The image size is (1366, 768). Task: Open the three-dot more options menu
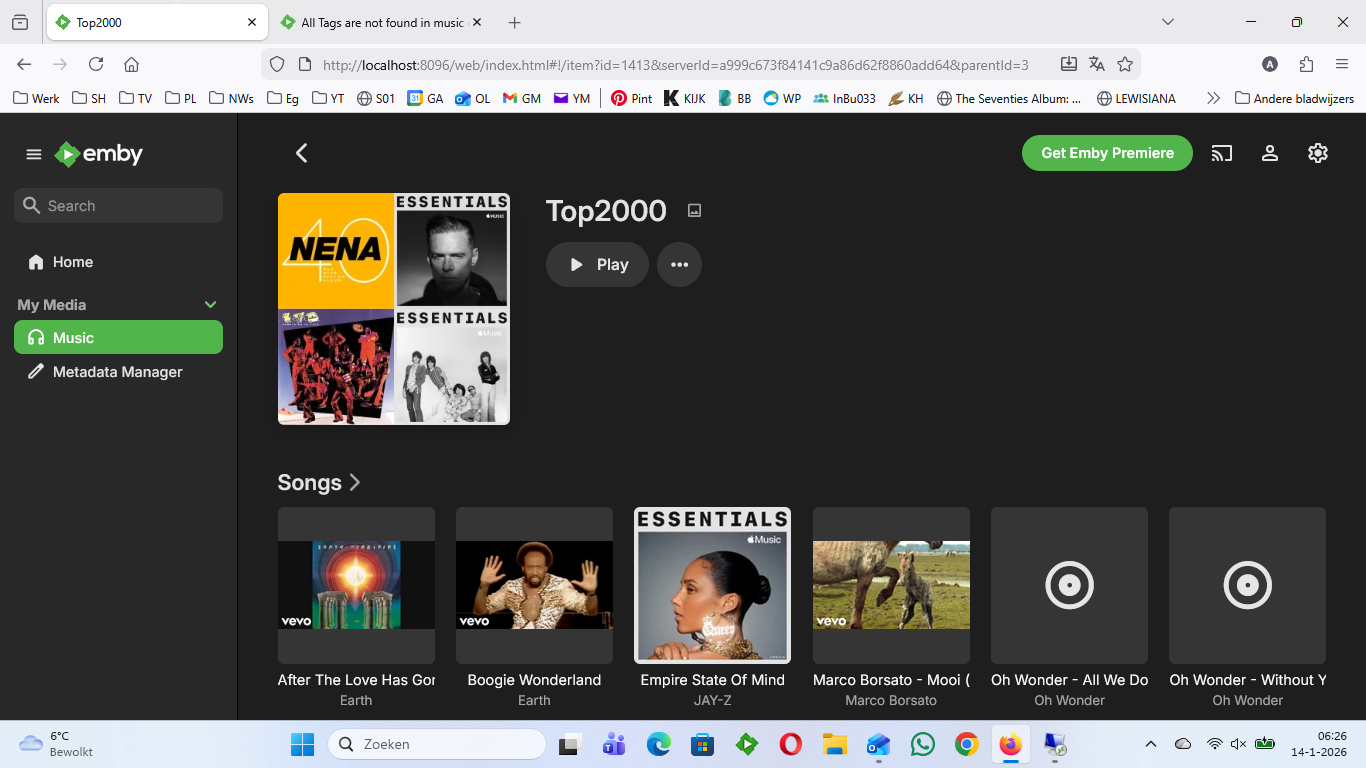point(679,265)
